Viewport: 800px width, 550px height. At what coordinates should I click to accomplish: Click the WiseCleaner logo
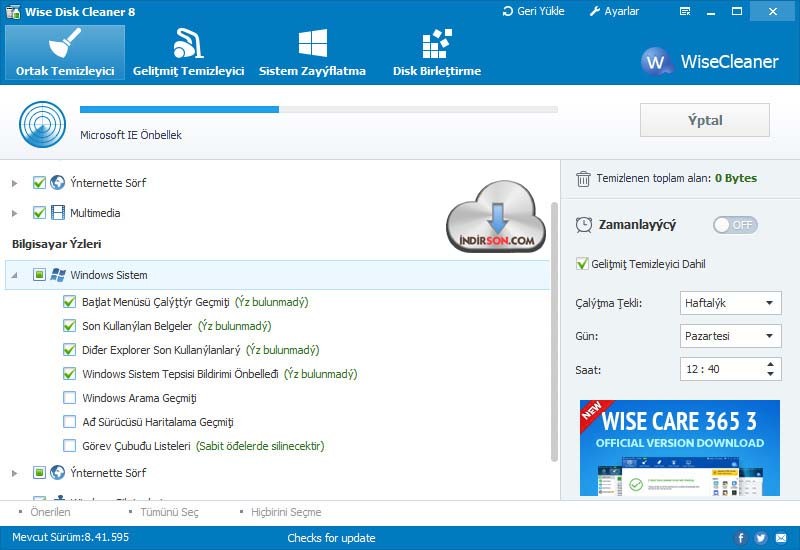coord(710,62)
